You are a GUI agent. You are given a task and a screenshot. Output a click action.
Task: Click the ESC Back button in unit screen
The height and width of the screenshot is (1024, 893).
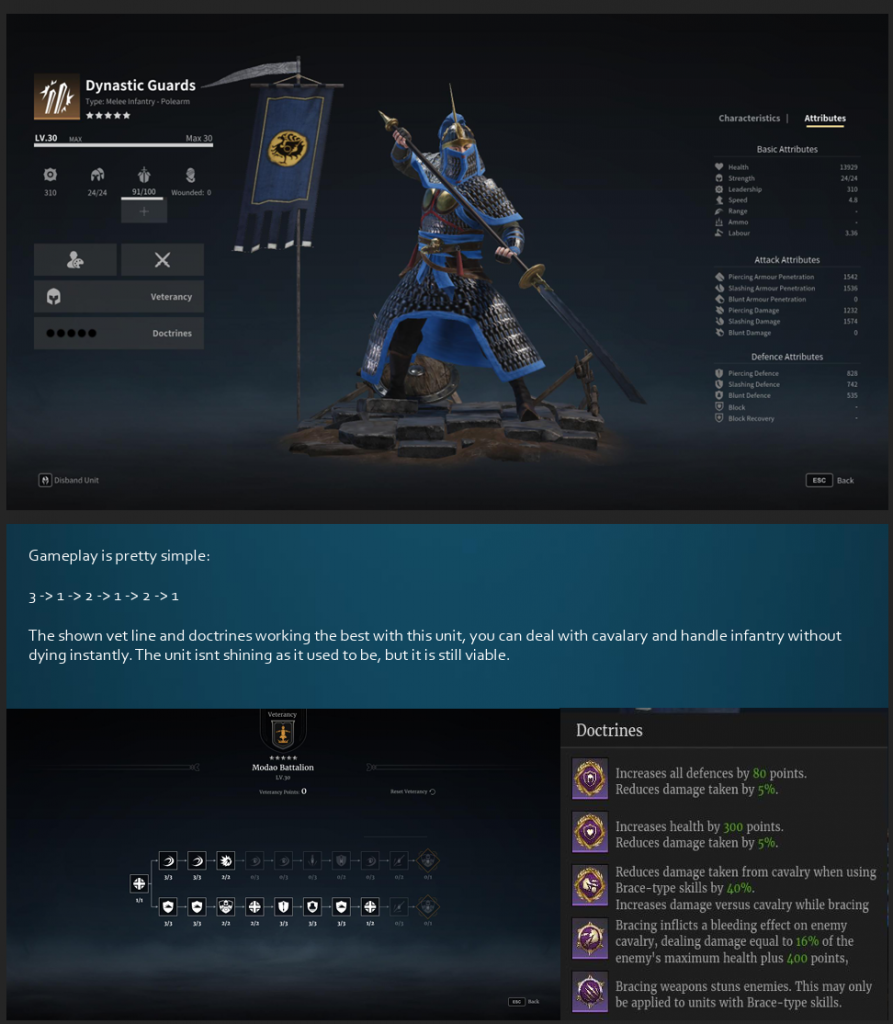click(x=830, y=480)
